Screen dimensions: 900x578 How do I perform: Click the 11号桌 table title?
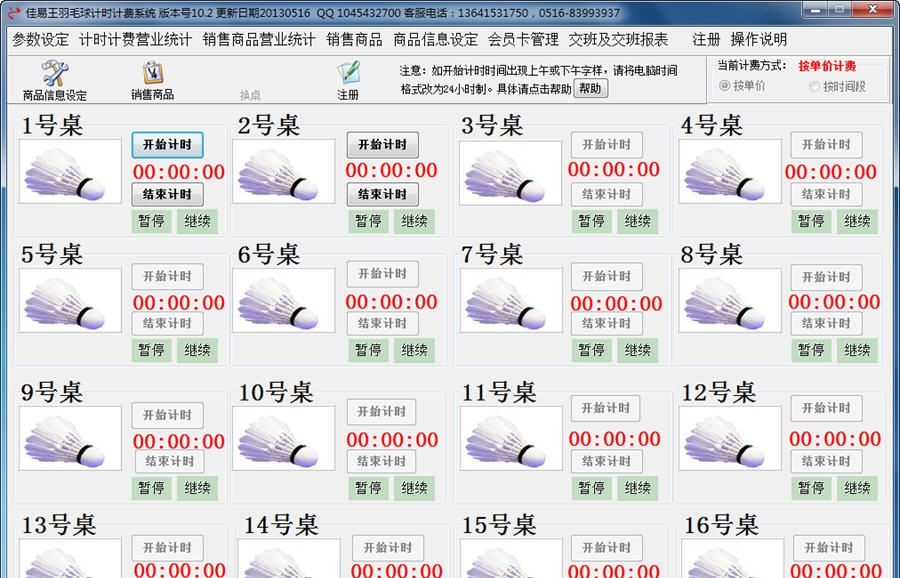(x=499, y=393)
